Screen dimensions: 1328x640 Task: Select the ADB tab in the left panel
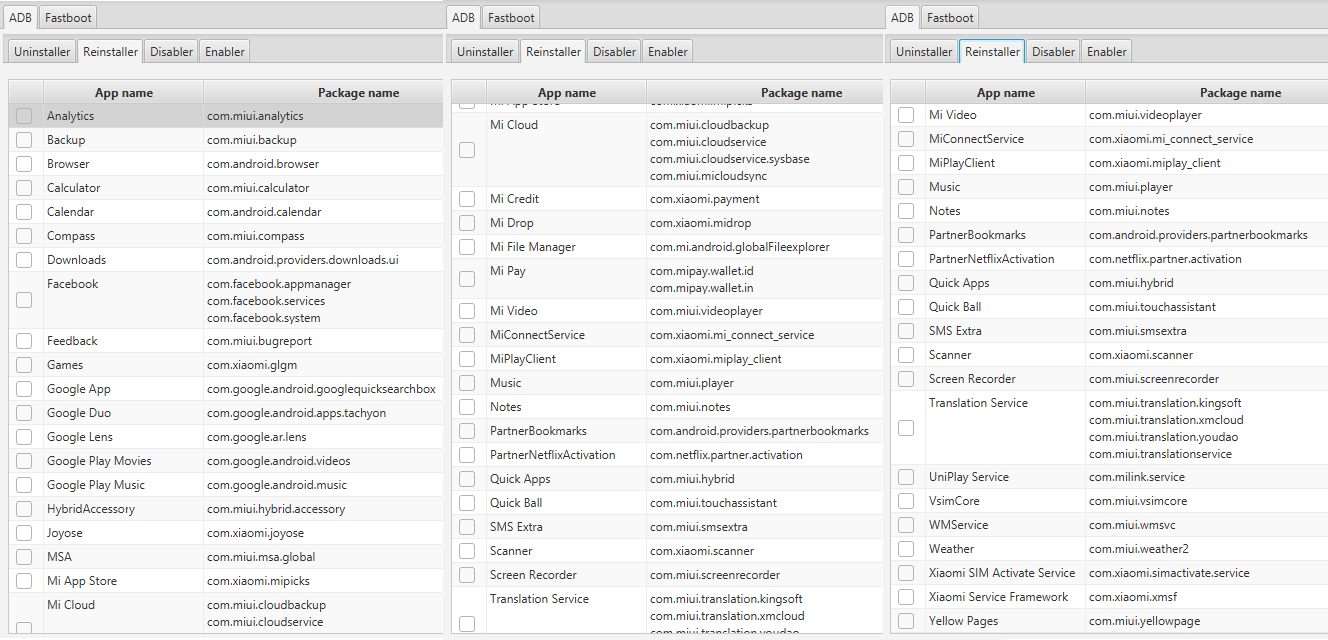click(x=20, y=17)
